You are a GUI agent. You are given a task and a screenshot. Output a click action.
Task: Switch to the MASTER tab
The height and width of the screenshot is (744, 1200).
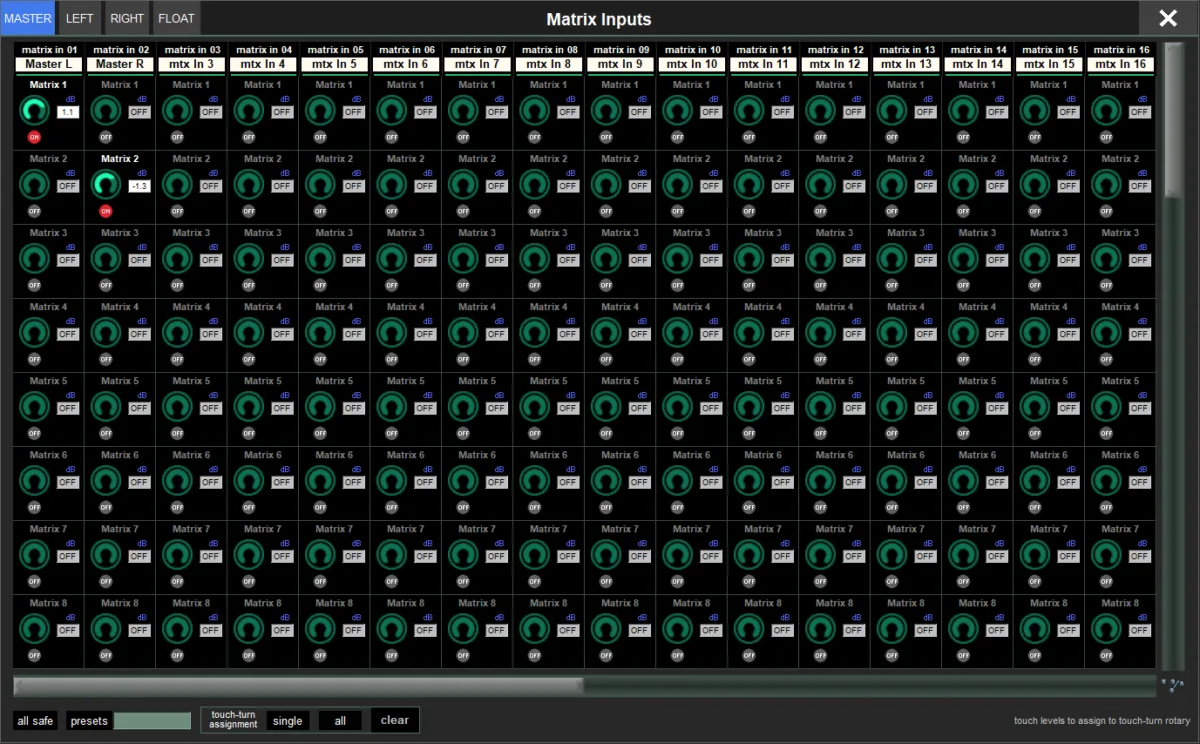(28, 18)
